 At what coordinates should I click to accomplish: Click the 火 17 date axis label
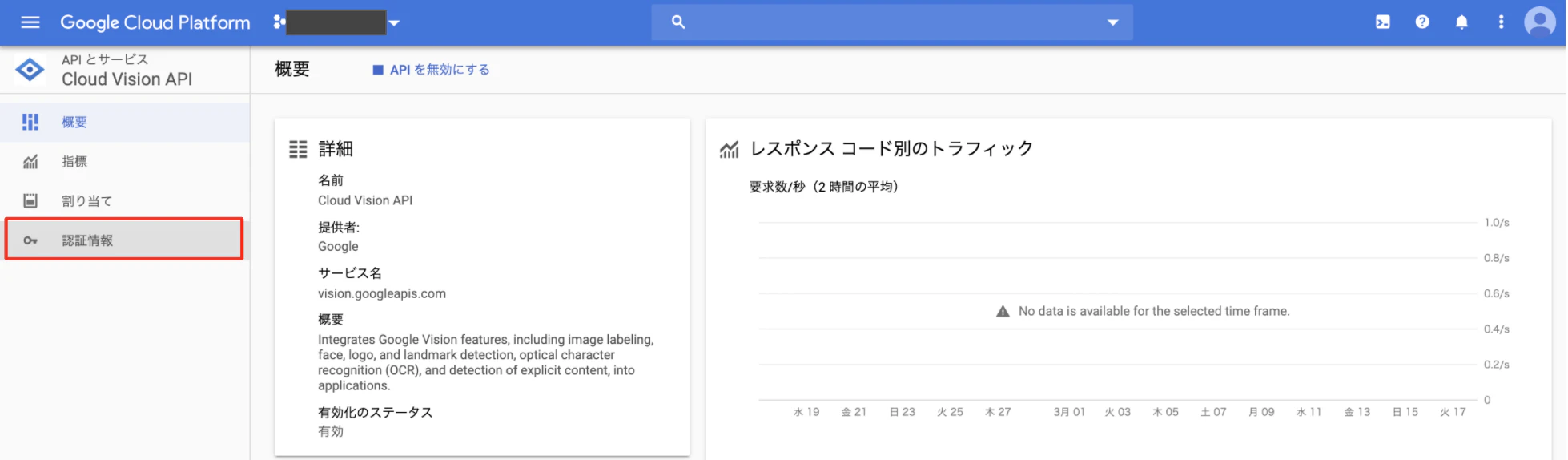pyautogui.click(x=1453, y=412)
